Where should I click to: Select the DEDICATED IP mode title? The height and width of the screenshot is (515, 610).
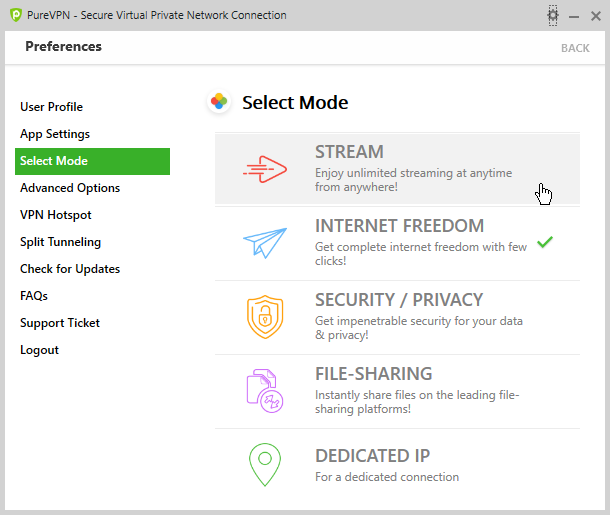(373, 455)
